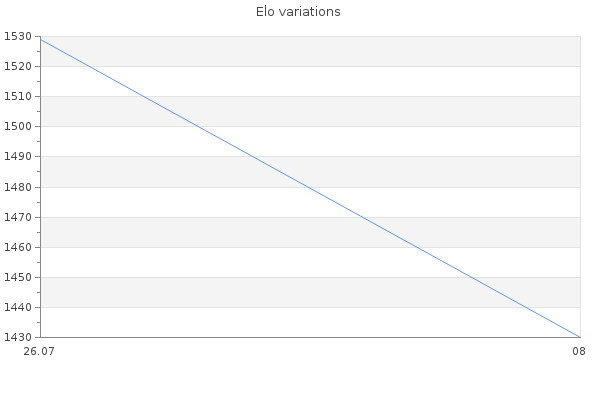
Task: Click the 1460 y-axis label
Action: click(x=18, y=247)
